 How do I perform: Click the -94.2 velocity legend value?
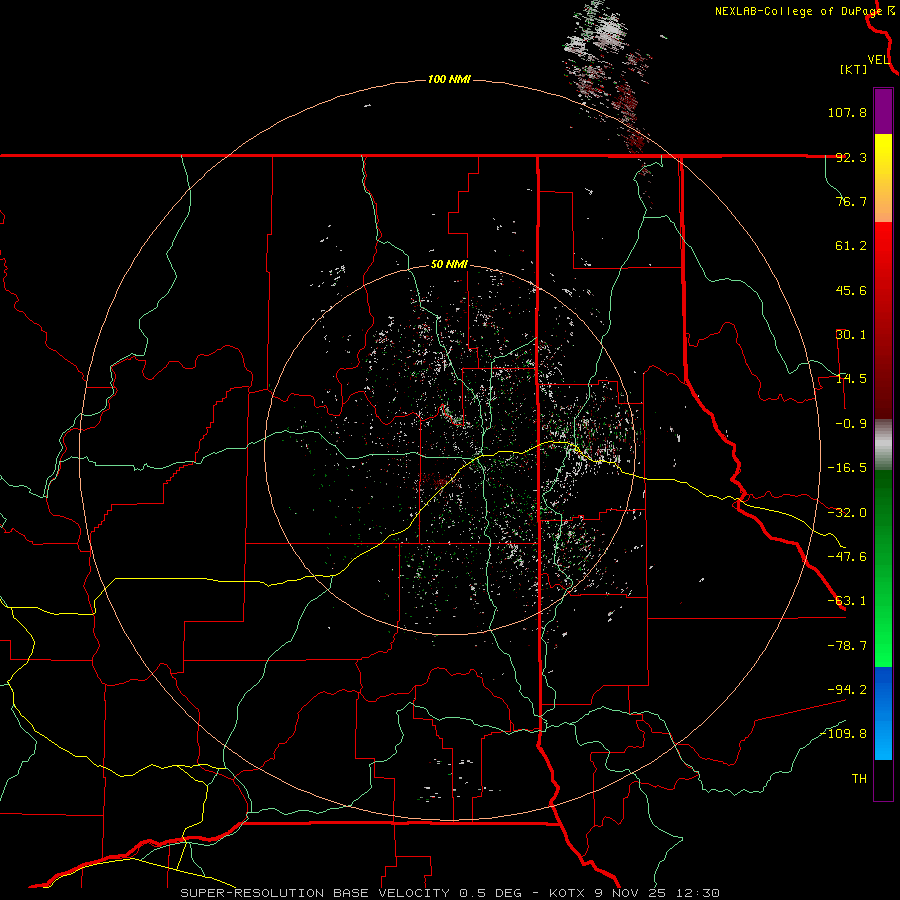click(847, 690)
